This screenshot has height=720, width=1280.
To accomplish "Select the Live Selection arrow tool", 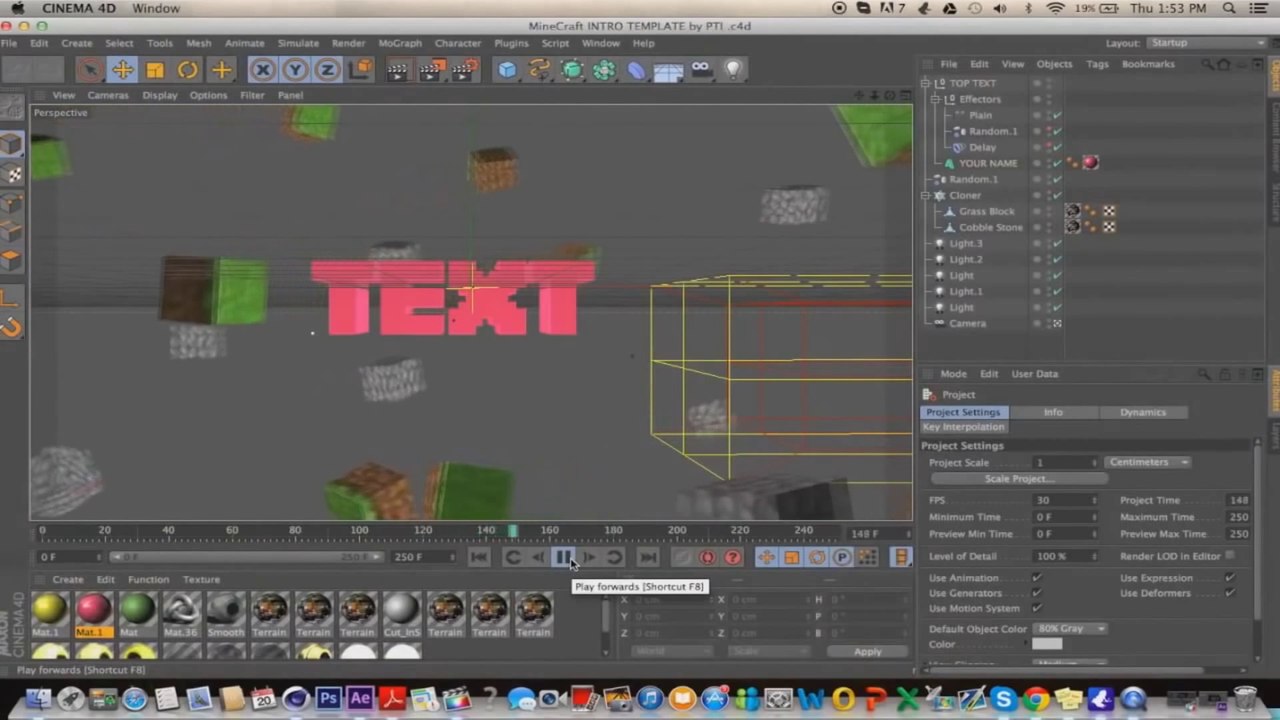I will [90, 70].
